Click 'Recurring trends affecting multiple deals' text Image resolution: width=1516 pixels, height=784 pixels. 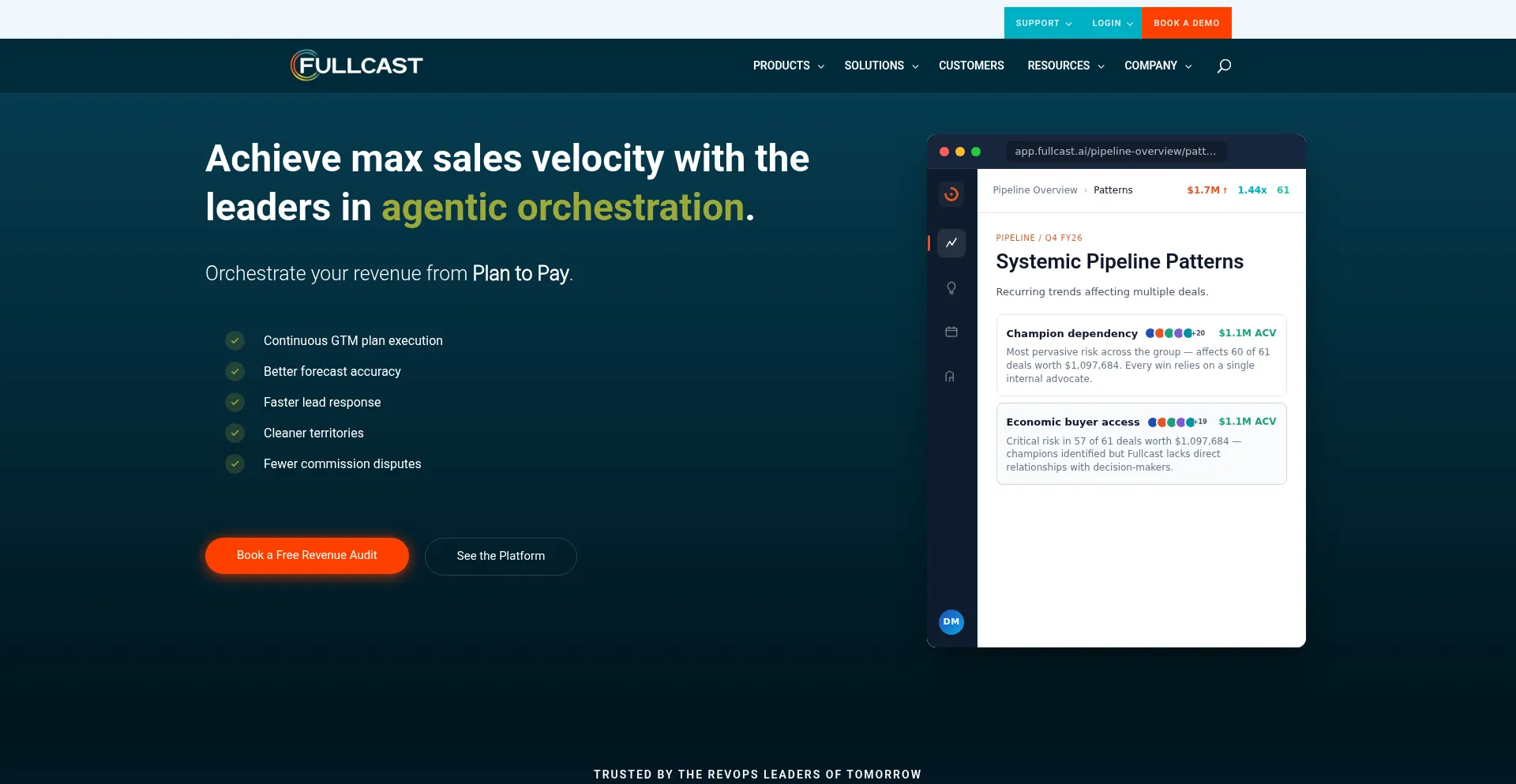[x=1101, y=292]
